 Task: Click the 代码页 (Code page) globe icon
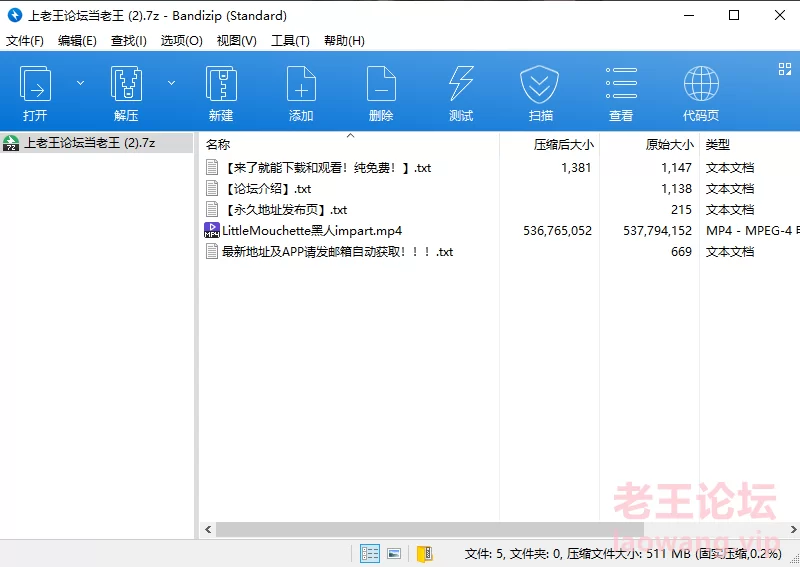point(701,84)
